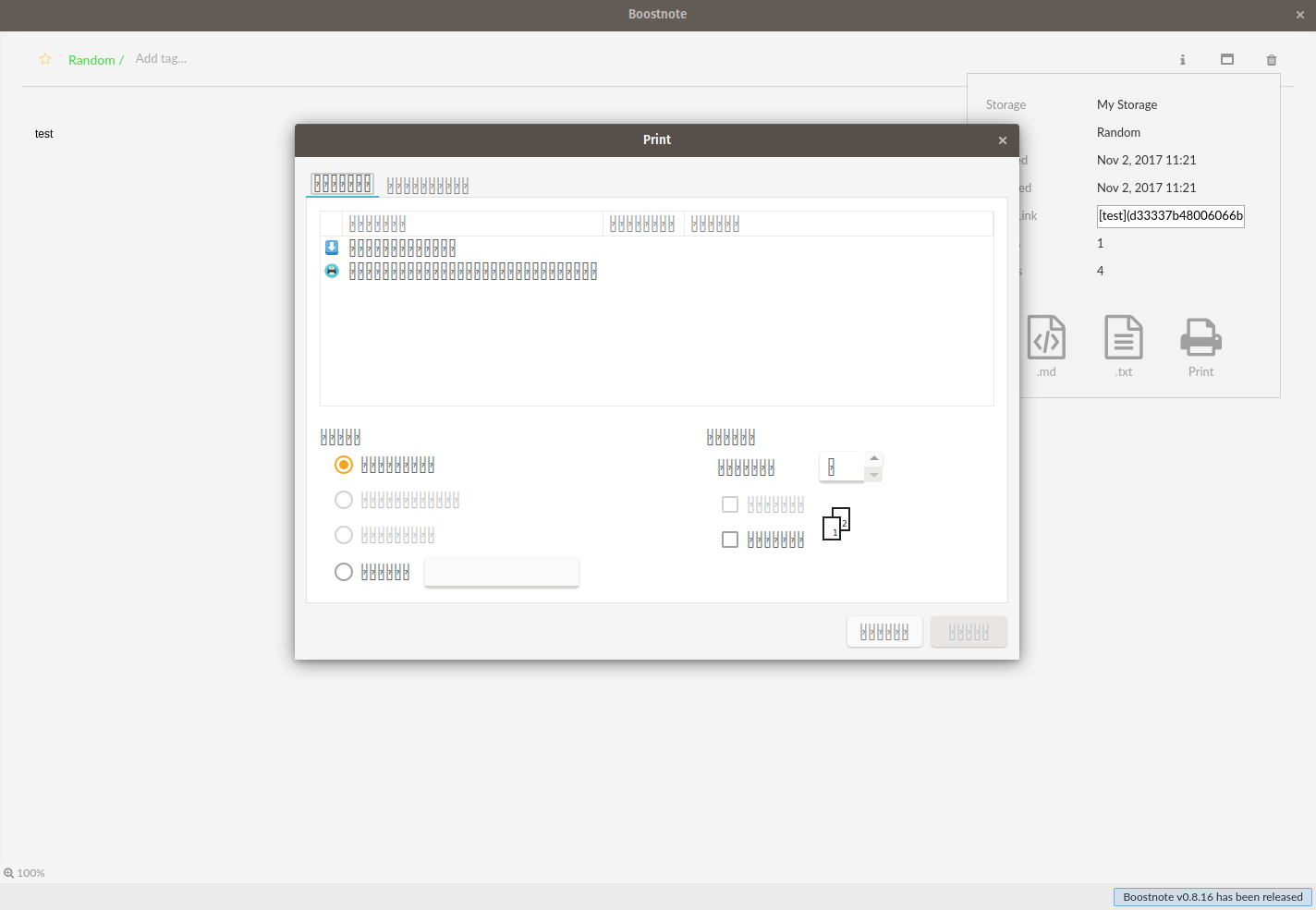Export note with the .txt icon
The height and width of the screenshot is (910, 1316).
[1124, 337]
